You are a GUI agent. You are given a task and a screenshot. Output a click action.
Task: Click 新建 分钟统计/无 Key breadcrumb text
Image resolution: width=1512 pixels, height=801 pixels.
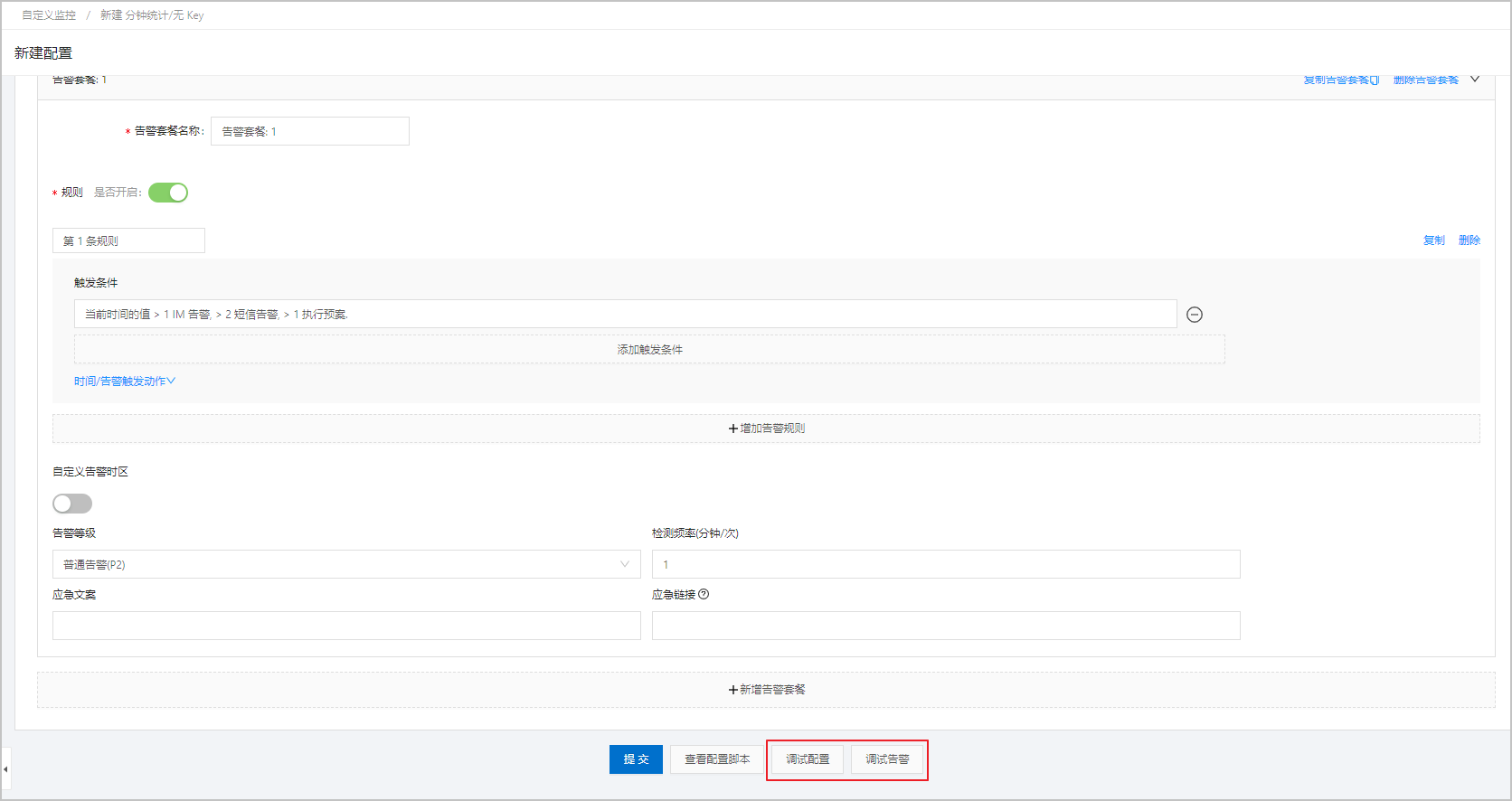152,15
